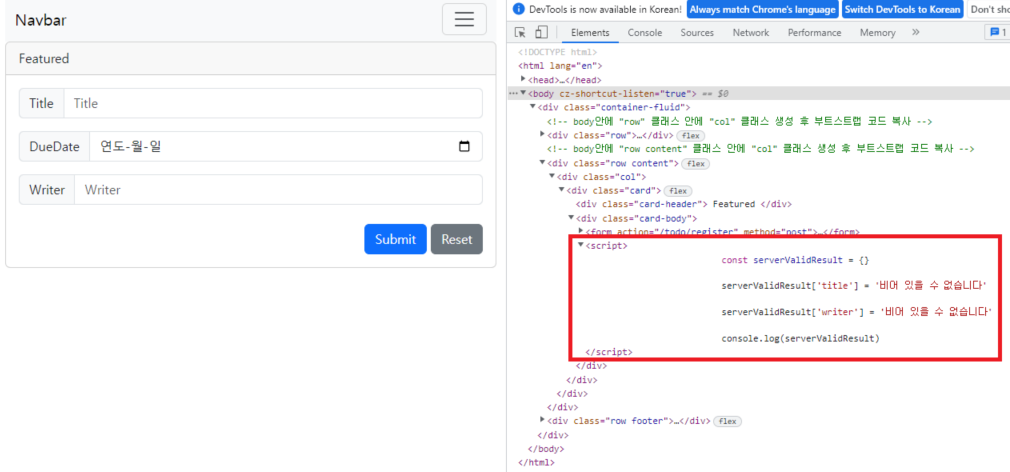
Task: Collapse the container-fluid div node
Action: [x=533, y=107]
